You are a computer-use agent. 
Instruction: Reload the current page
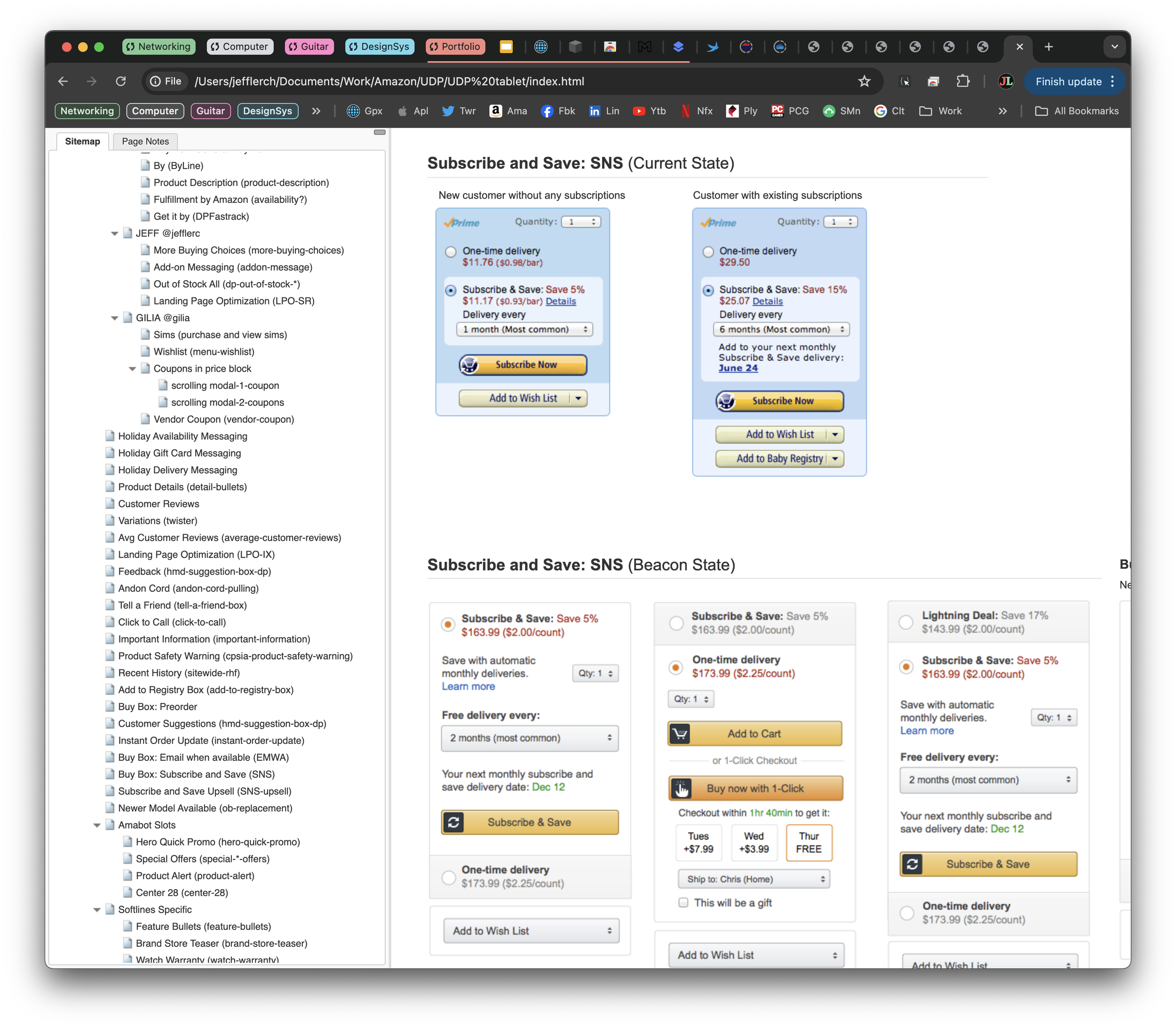pyautogui.click(x=120, y=81)
